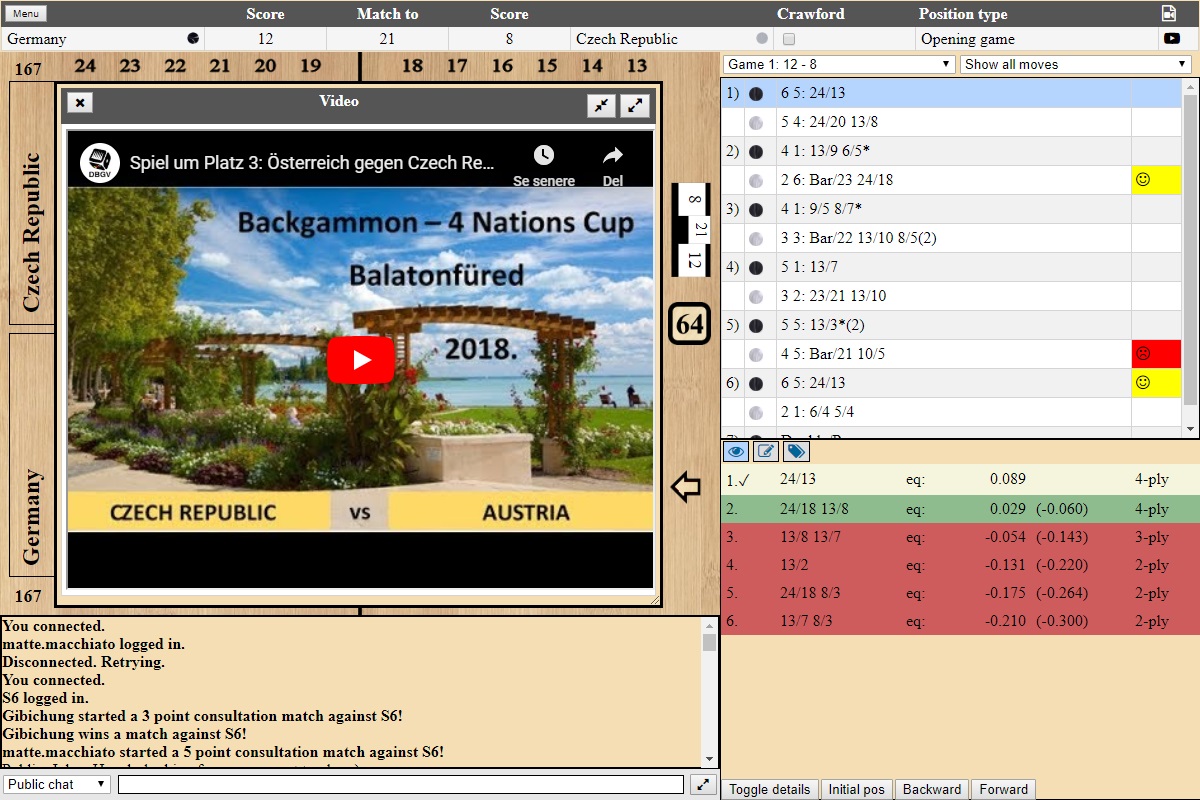Screen dimensions: 1200x800
Task: Select move 2 1: 6/4 5/4
Action: tap(951, 412)
